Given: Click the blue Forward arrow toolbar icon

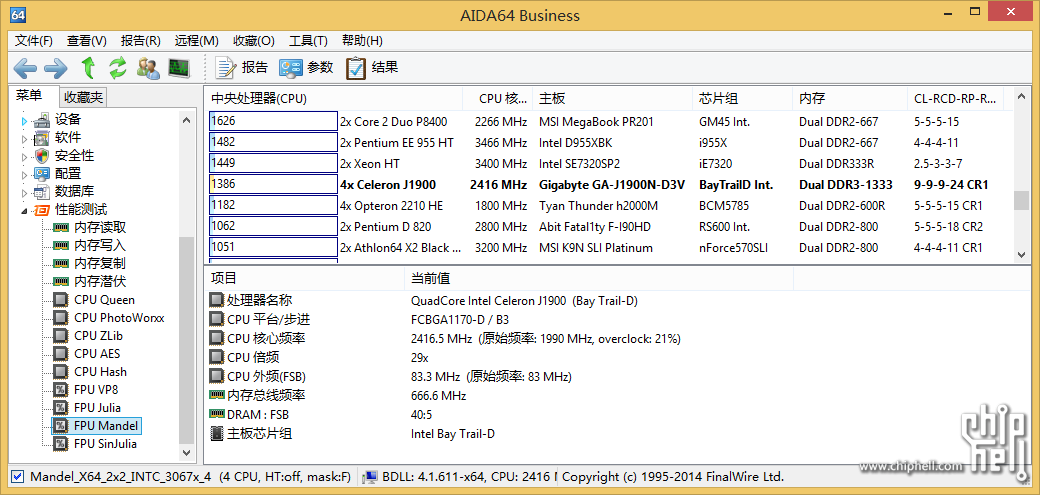Looking at the screenshot, I should [x=56, y=67].
